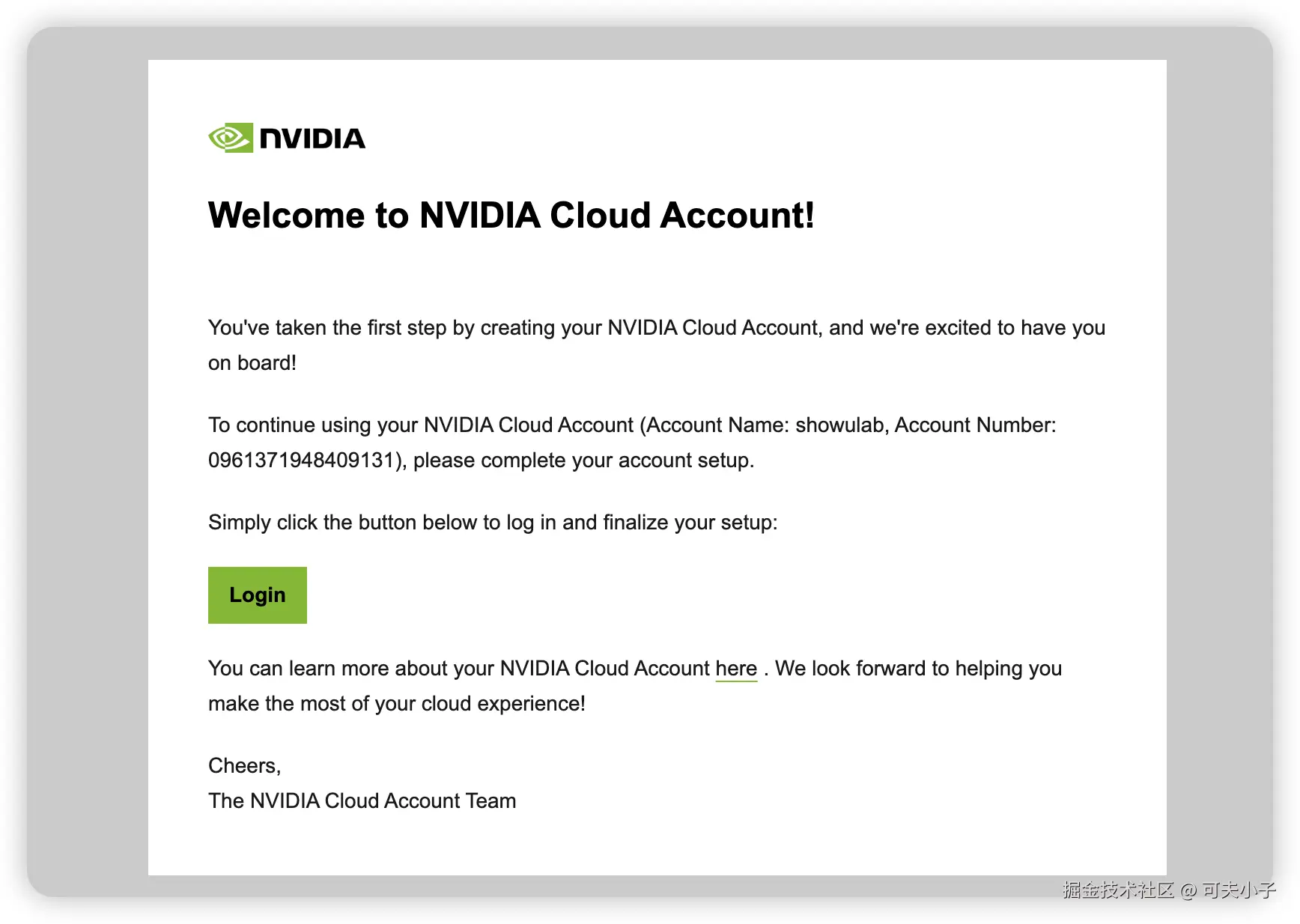
Task: Click the line starting "You've taken the first step"
Action: pyautogui.click(x=657, y=327)
